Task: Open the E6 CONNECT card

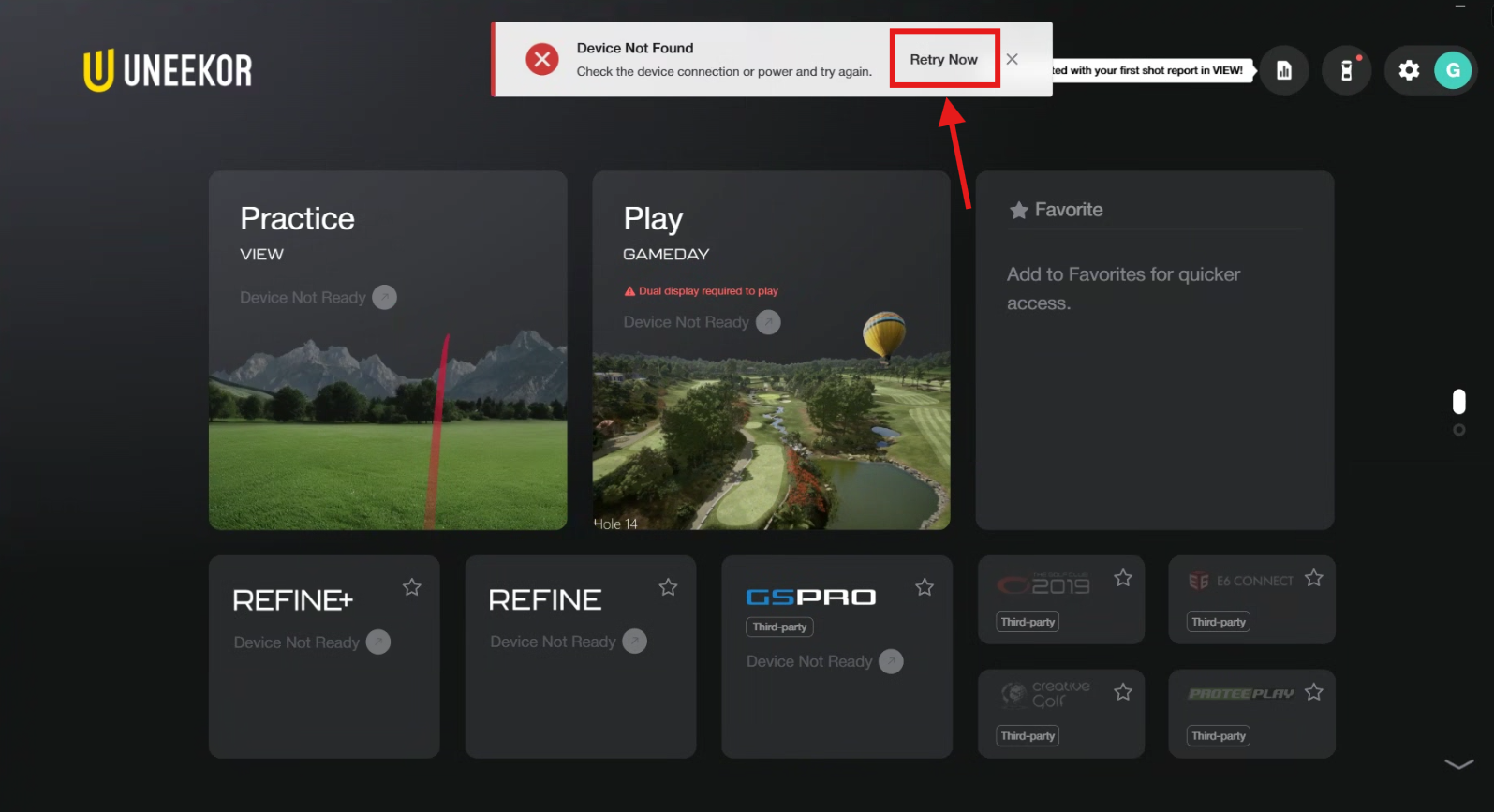Action: pos(1251,599)
